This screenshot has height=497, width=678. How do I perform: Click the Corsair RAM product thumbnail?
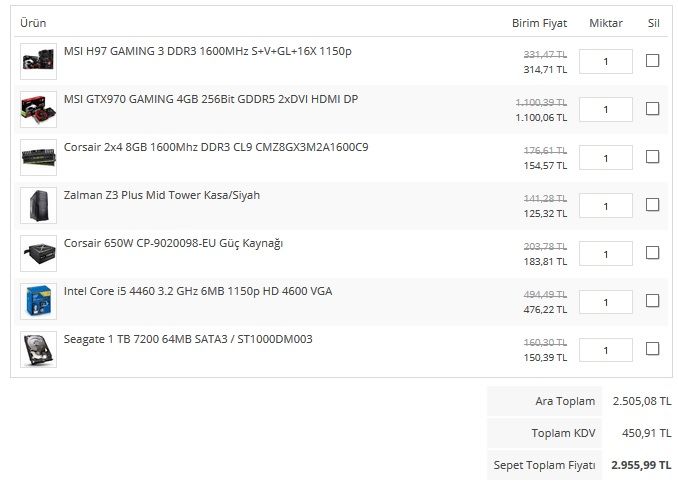pyautogui.click(x=38, y=157)
